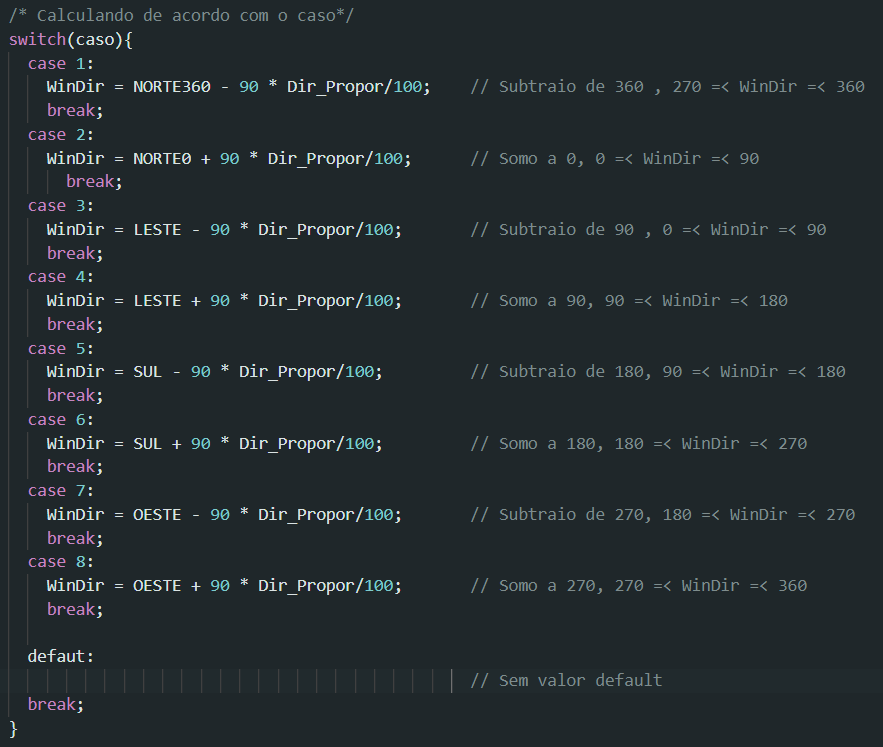Image resolution: width=883 pixels, height=747 pixels.
Task: Select the NORTE360 constant
Action: 171,87
